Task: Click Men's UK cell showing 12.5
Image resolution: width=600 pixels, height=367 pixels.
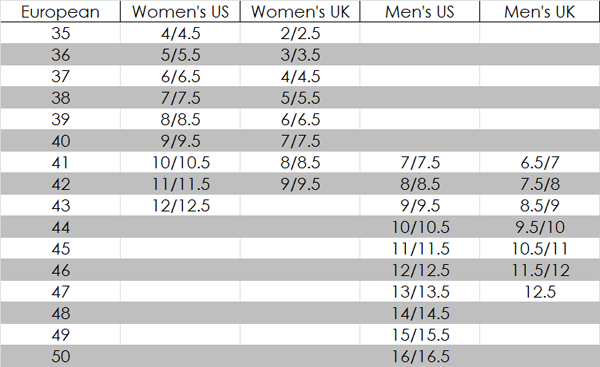Action: click(540, 292)
